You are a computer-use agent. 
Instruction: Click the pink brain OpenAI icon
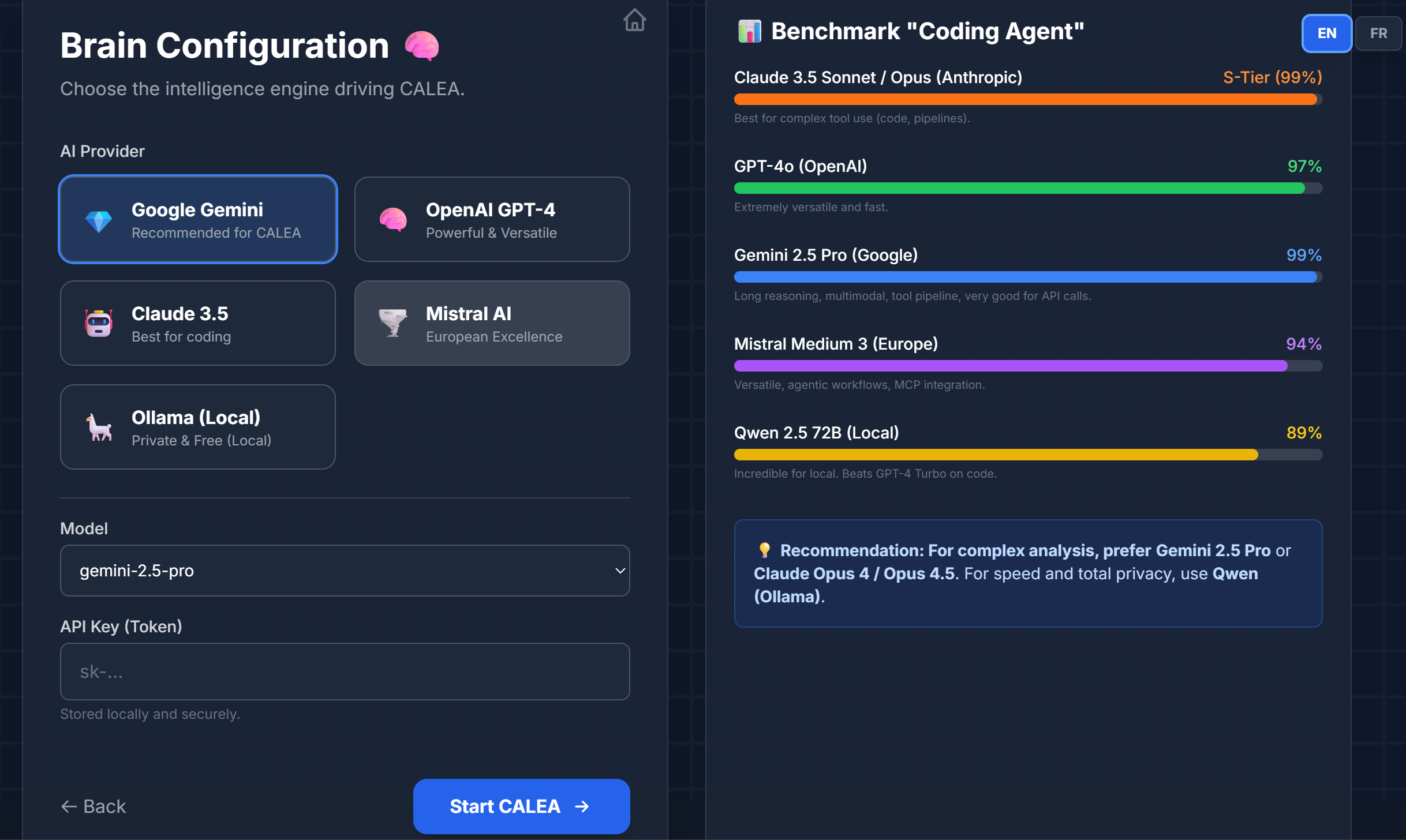click(393, 220)
